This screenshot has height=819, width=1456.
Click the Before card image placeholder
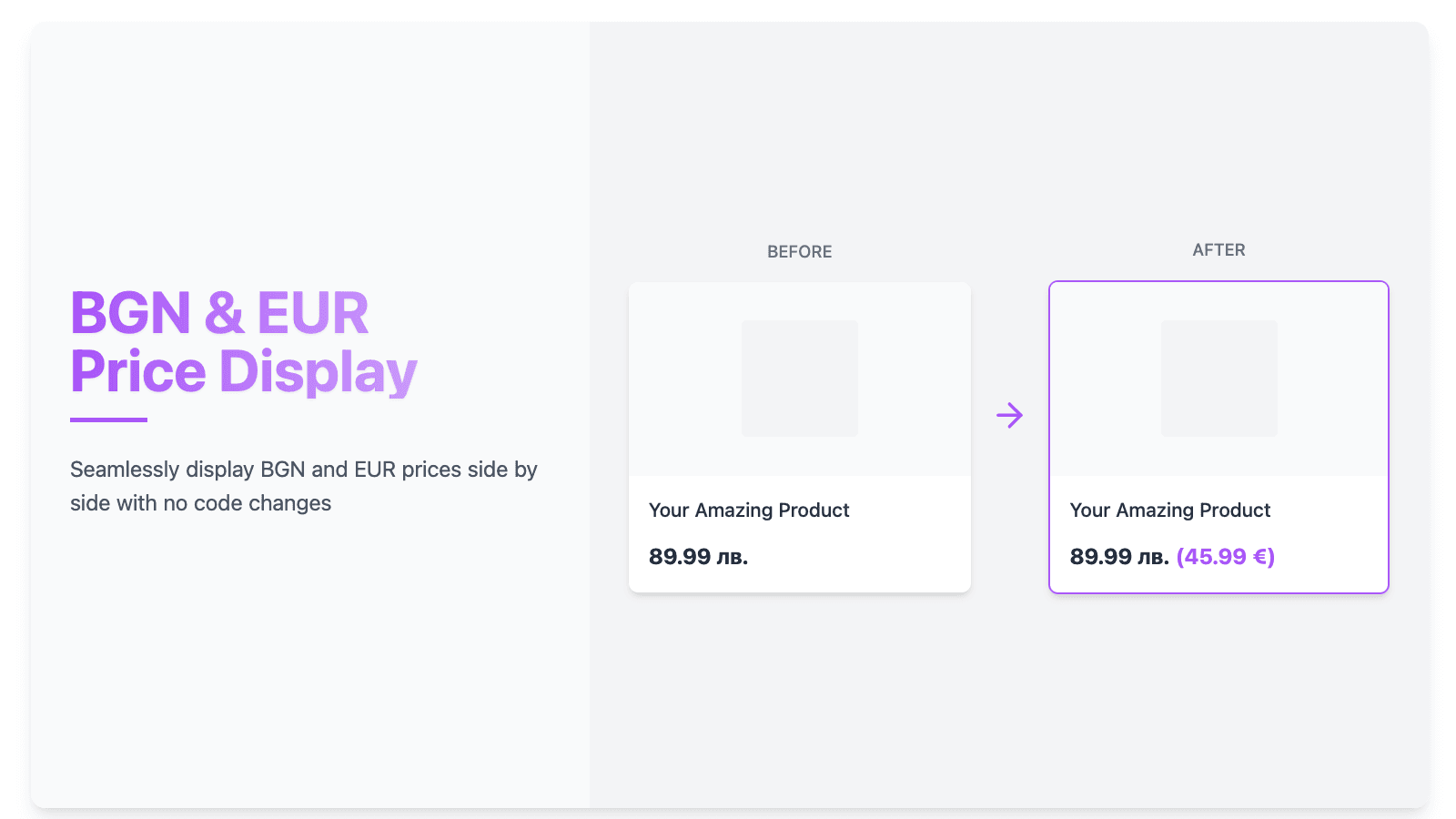[x=799, y=379]
